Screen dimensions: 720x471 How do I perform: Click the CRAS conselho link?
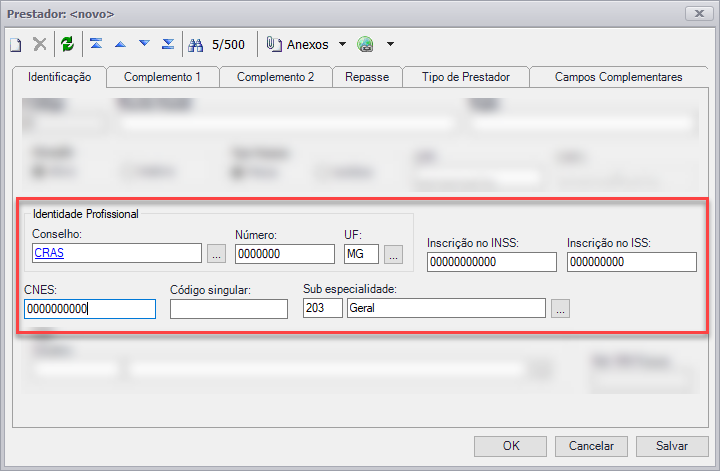coord(49,253)
